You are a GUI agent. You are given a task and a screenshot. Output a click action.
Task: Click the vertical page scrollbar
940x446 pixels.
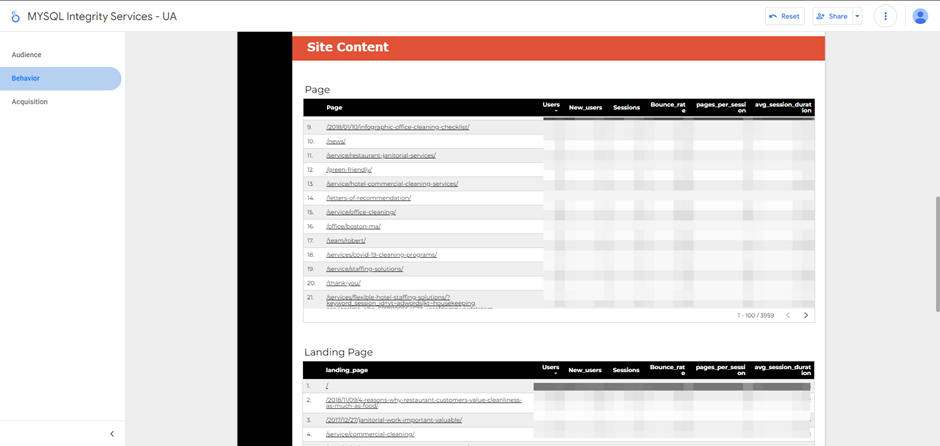pos(936,240)
